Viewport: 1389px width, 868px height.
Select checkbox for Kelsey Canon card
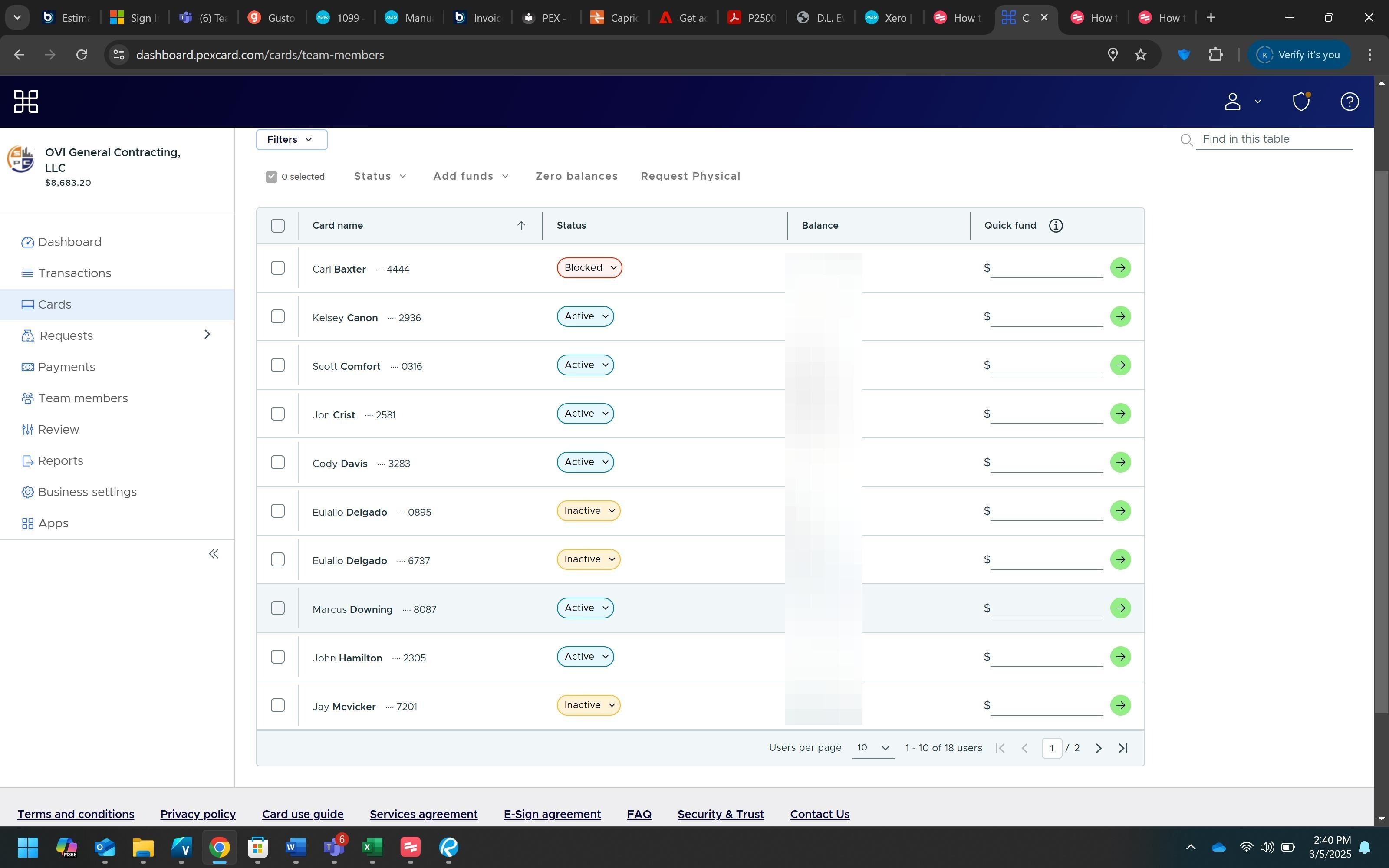(278, 316)
